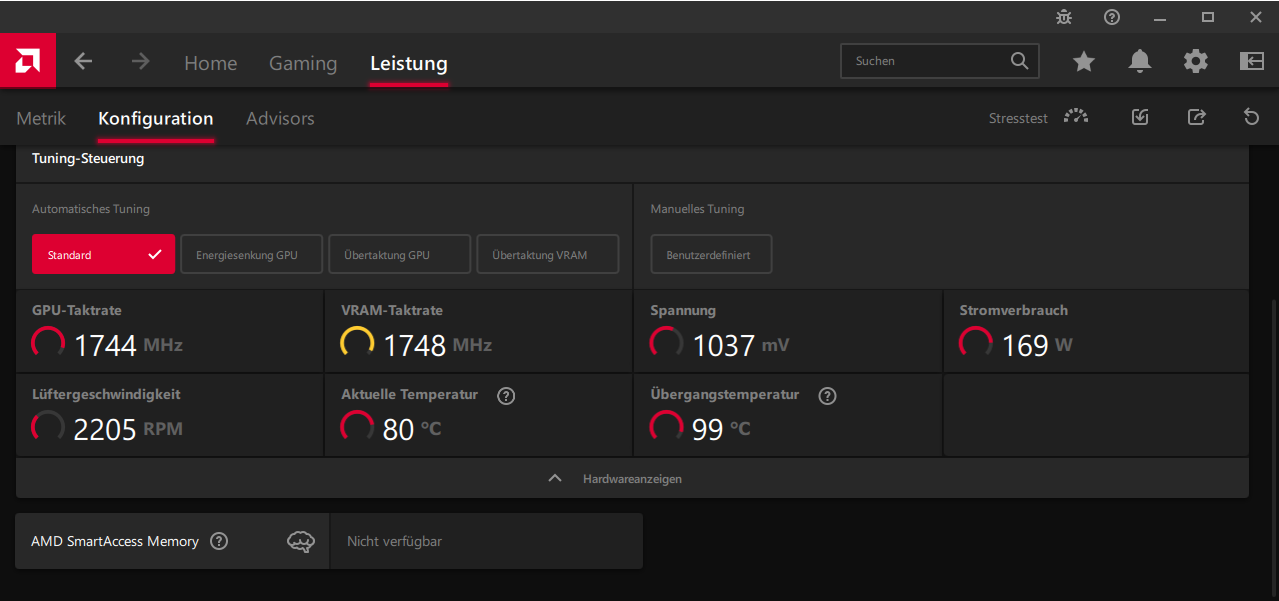The width and height of the screenshot is (1279, 601).
Task: Reset settings with the undo arrow icon
Action: (x=1251, y=117)
